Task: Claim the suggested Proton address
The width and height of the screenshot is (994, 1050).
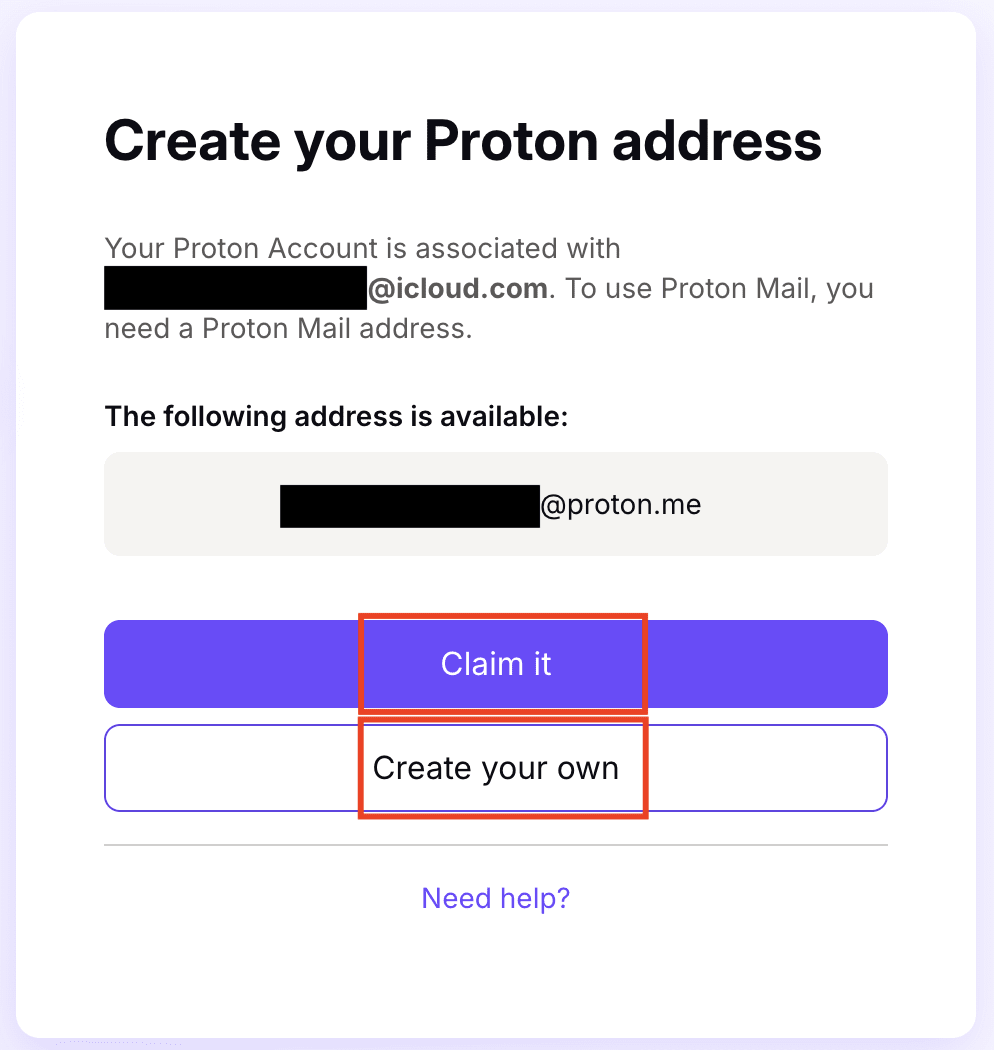Action: click(x=496, y=663)
